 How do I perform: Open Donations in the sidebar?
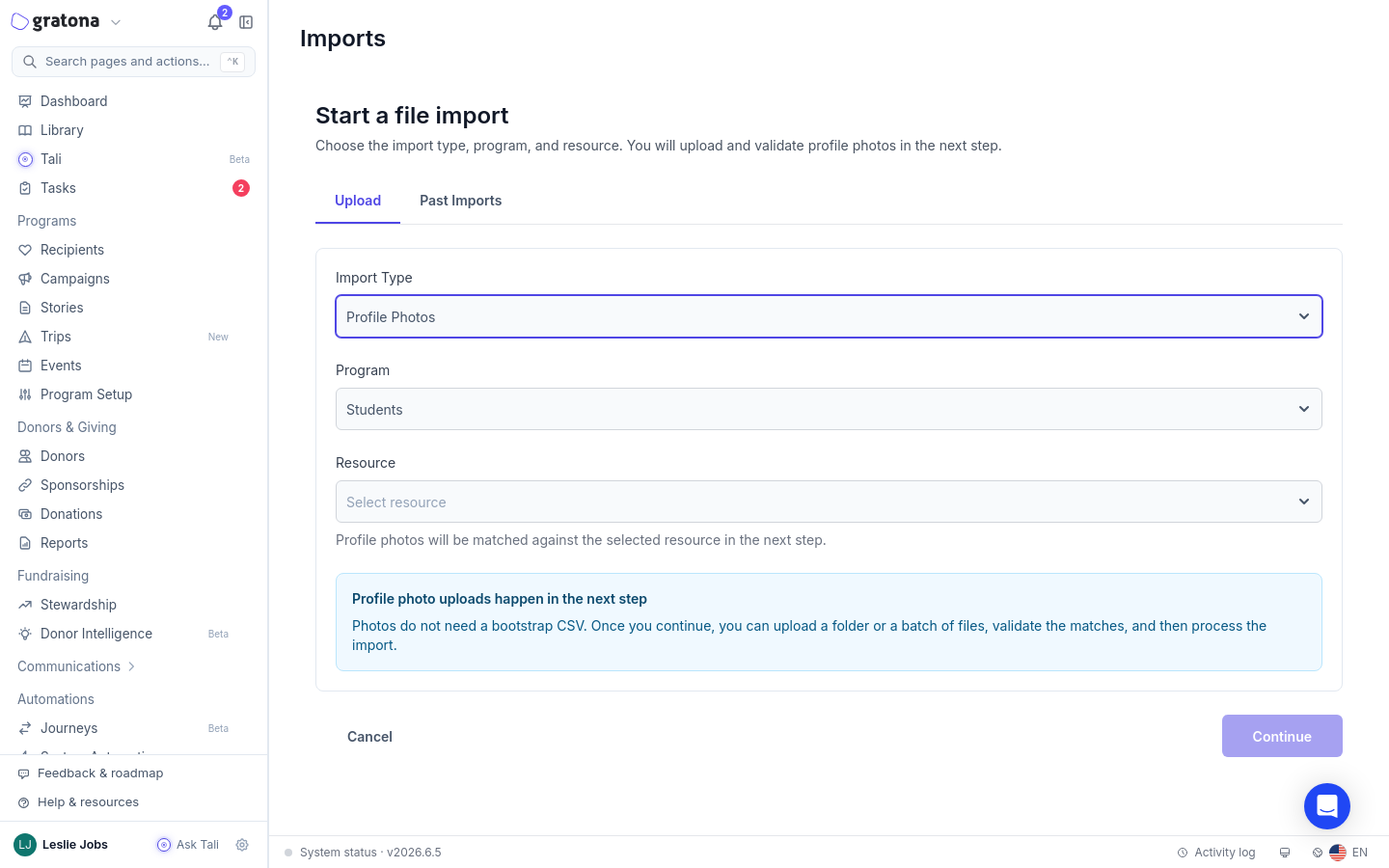(133, 514)
